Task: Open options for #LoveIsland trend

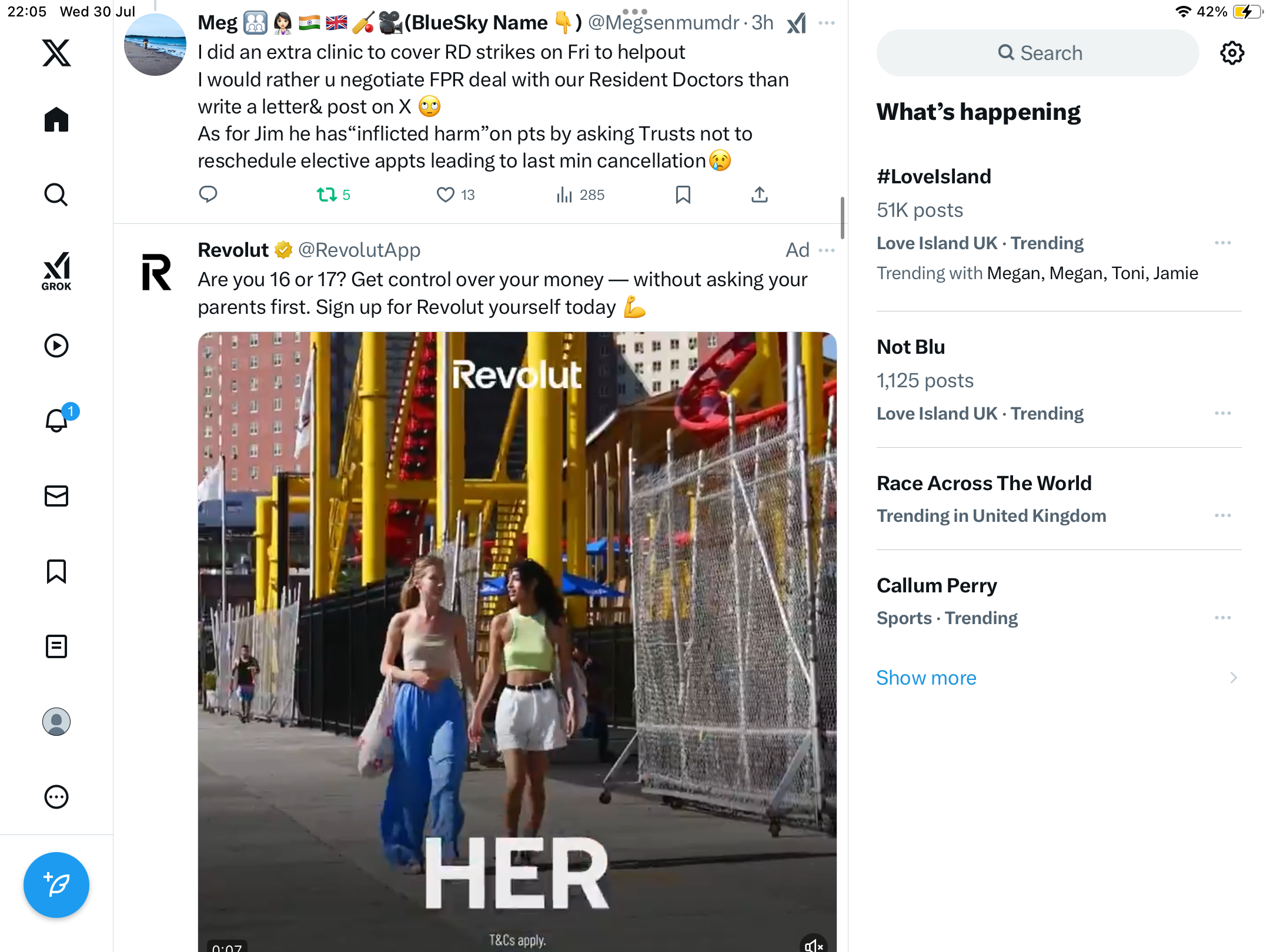Action: tap(1223, 243)
